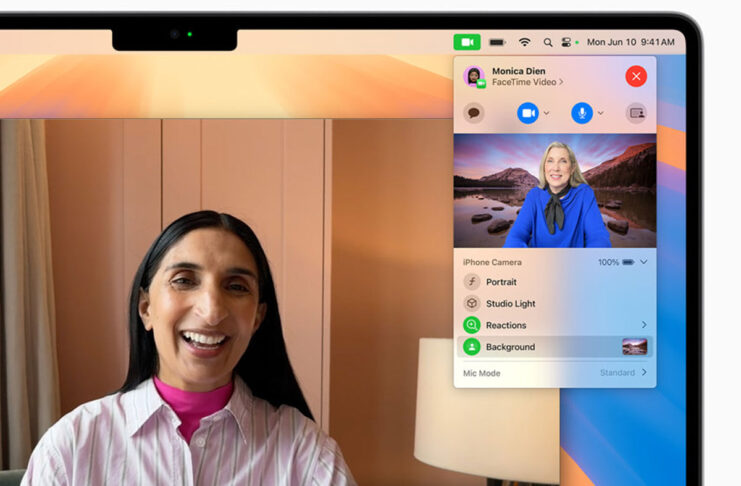The width and height of the screenshot is (741, 486).
Task: Open the Mic Mode Standard option
Action: point(623,373)
